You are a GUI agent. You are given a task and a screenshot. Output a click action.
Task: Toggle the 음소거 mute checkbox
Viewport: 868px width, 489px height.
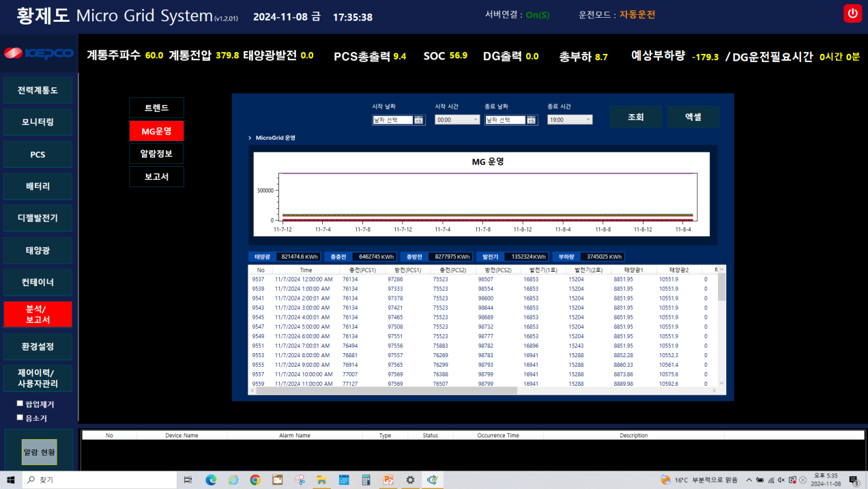point(20,418)
